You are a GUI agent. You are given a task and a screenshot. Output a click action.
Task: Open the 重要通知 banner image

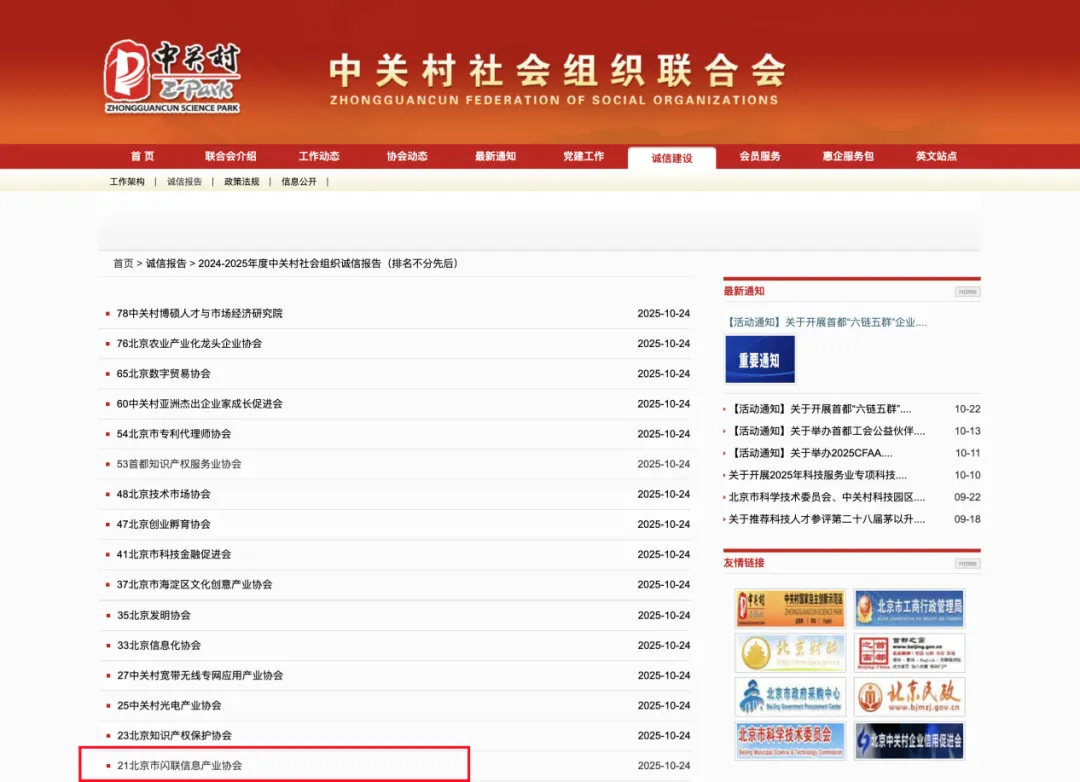tap(759, 359)
